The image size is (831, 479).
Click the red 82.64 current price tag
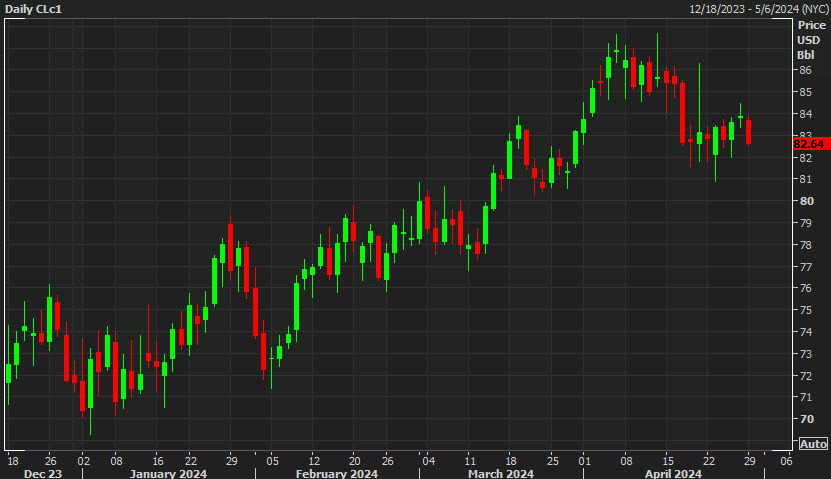click(808, 144)
